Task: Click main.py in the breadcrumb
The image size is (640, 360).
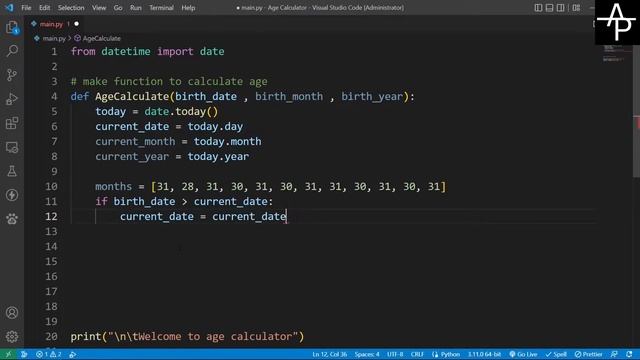Action: pyautogui.click(x=54, y=38)
